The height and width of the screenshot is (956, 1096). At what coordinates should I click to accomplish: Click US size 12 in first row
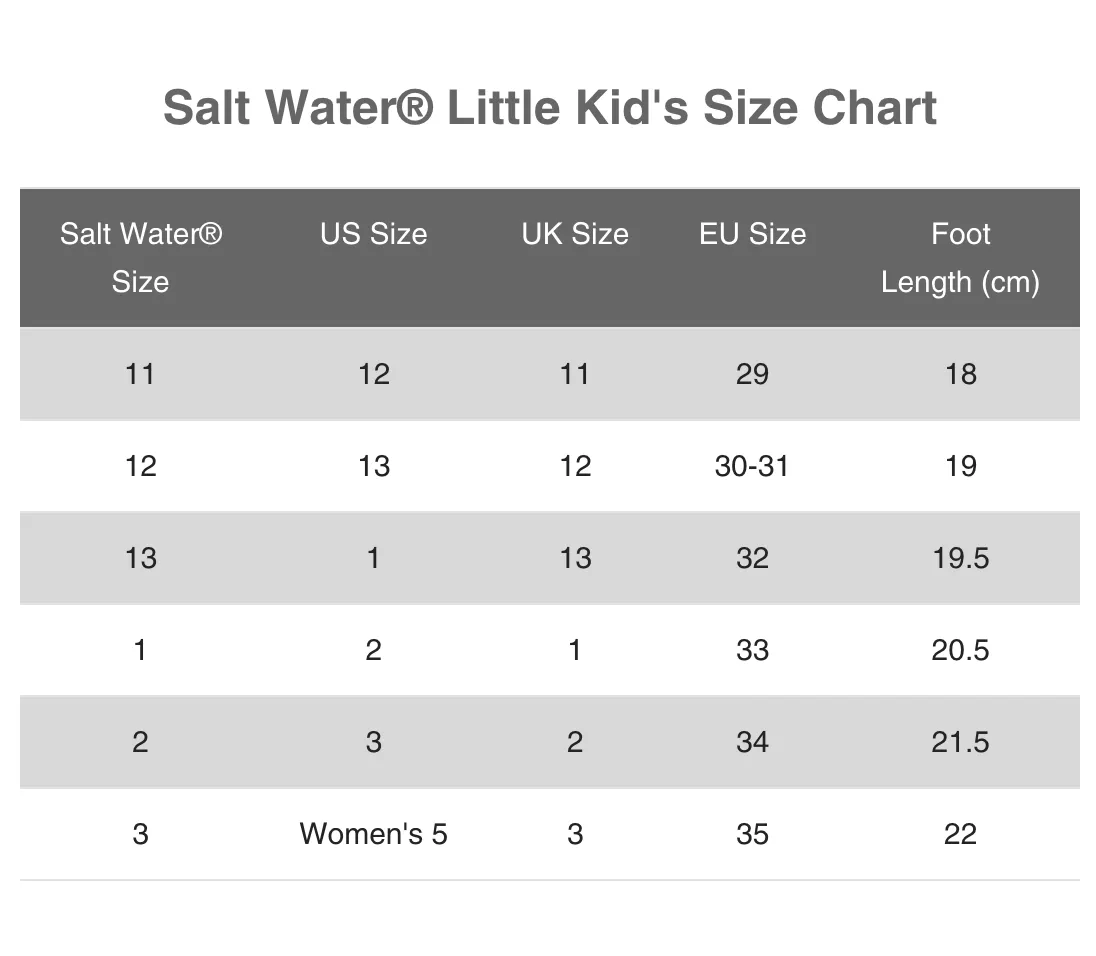tap(374, 375)
